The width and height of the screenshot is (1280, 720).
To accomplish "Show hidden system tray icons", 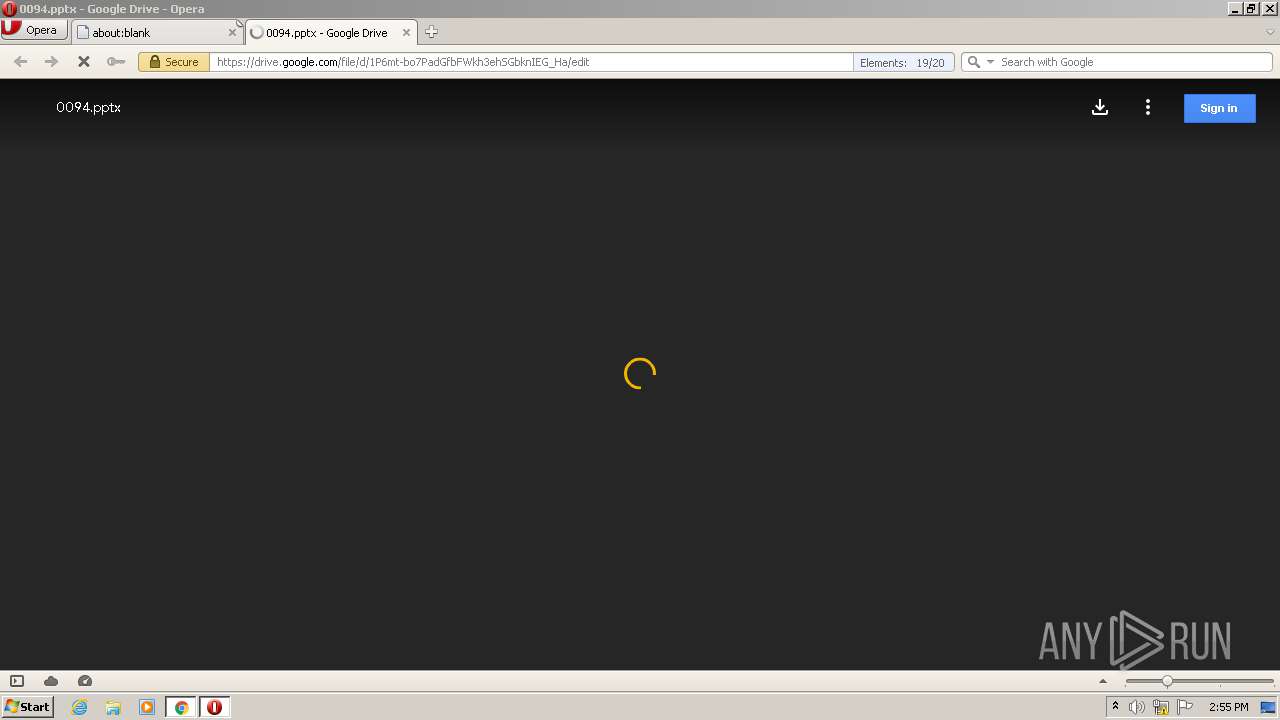I will pos(1115,707).
